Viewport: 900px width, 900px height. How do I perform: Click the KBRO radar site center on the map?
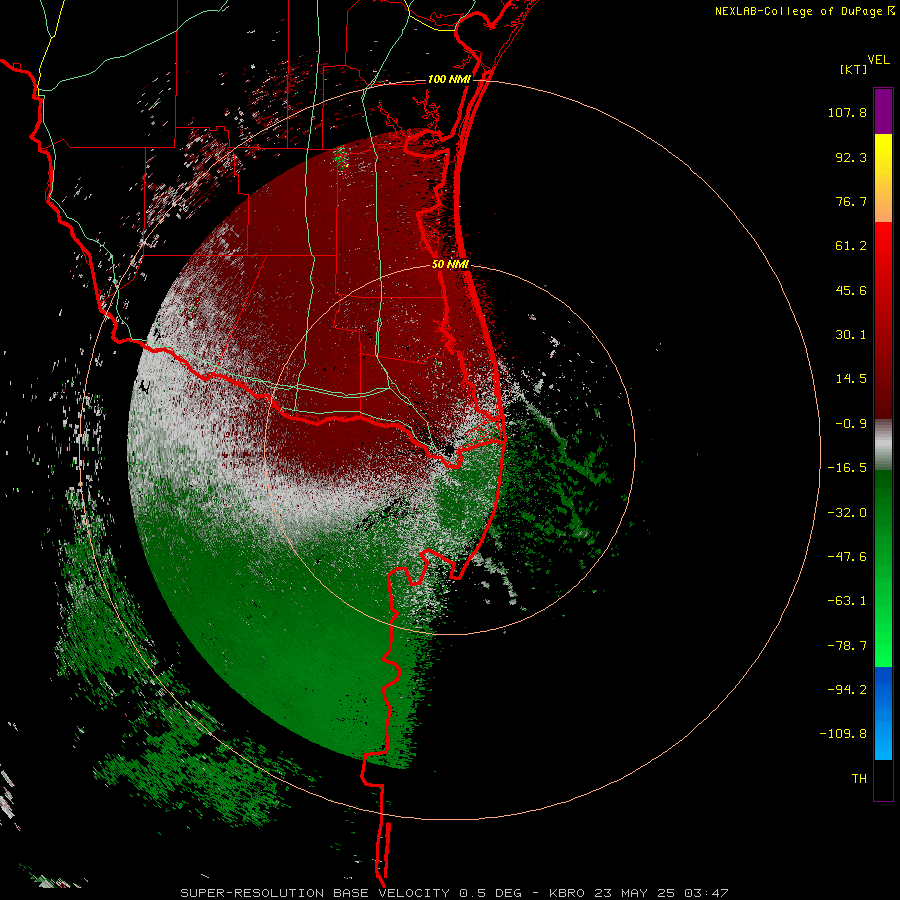[x=449, y=449]
